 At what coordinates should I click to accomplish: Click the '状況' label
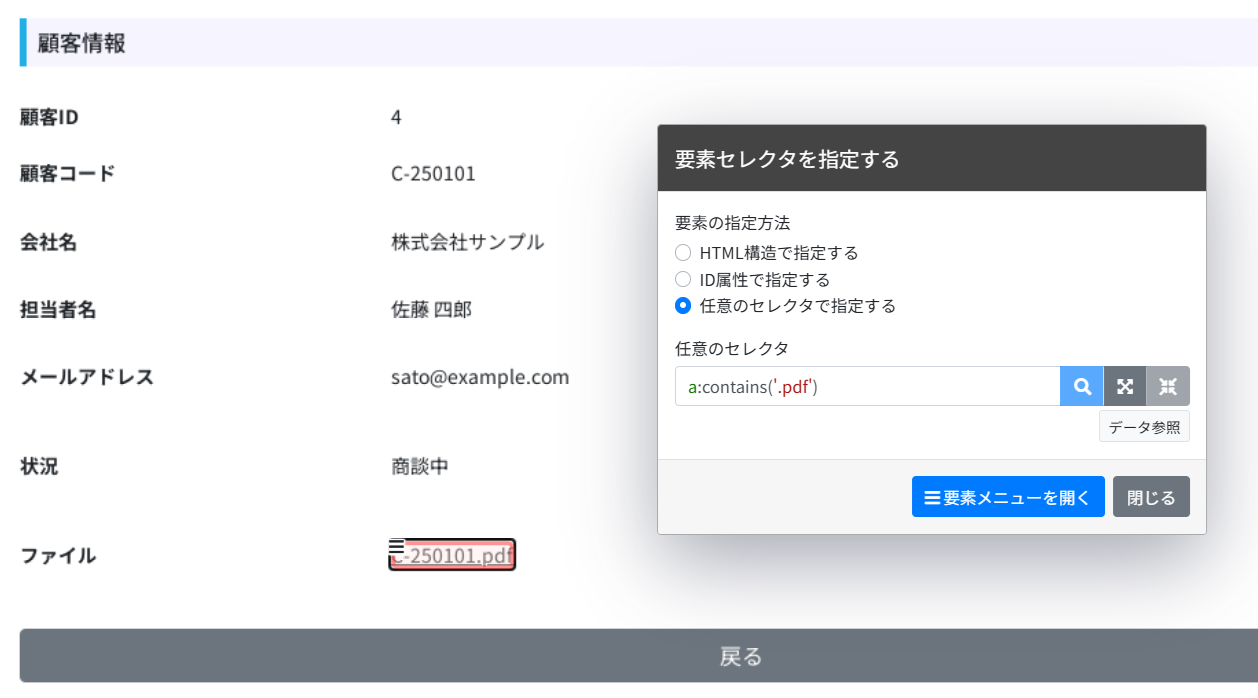[x=39, y=466]
